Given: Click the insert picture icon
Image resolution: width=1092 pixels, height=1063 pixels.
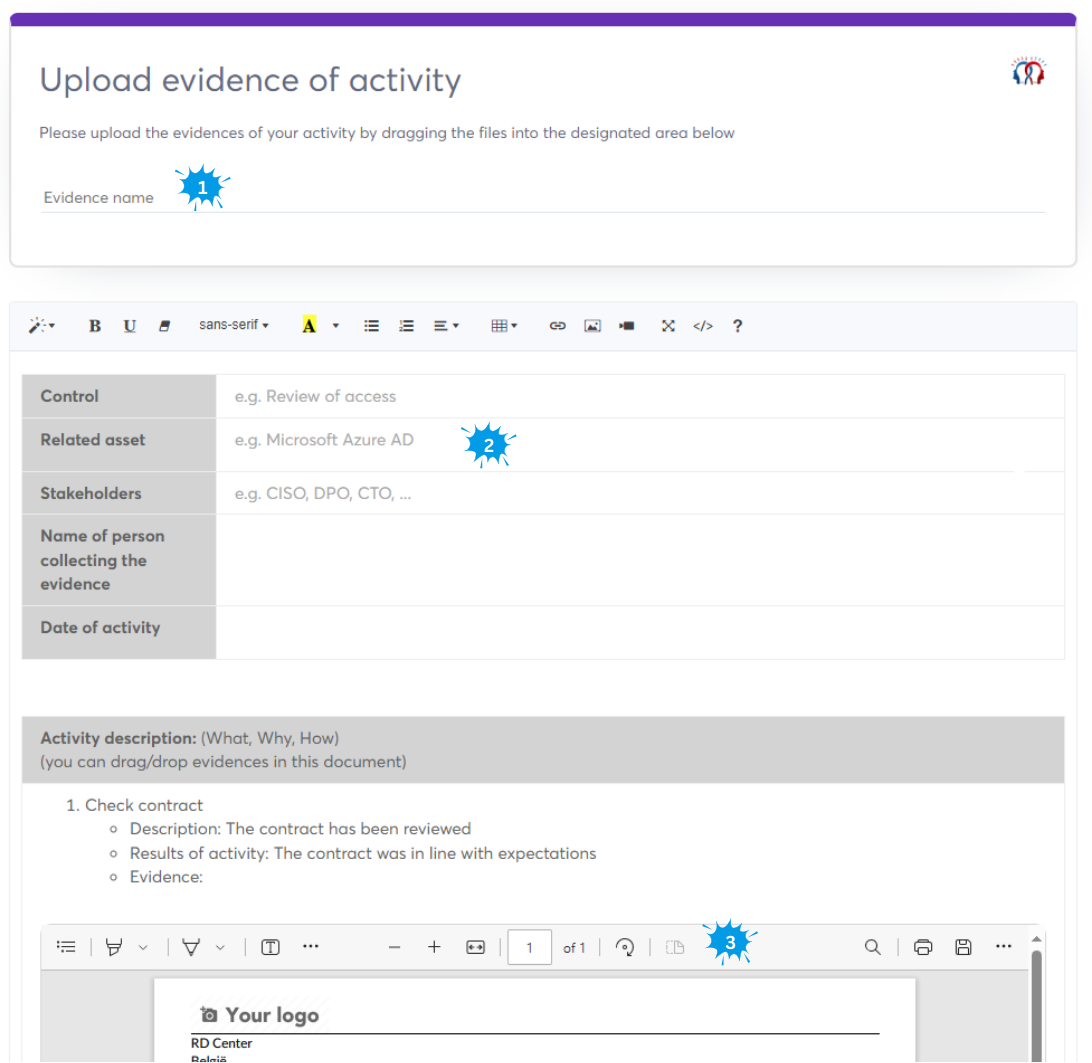Looking at the screenshot, I should 592,326.
